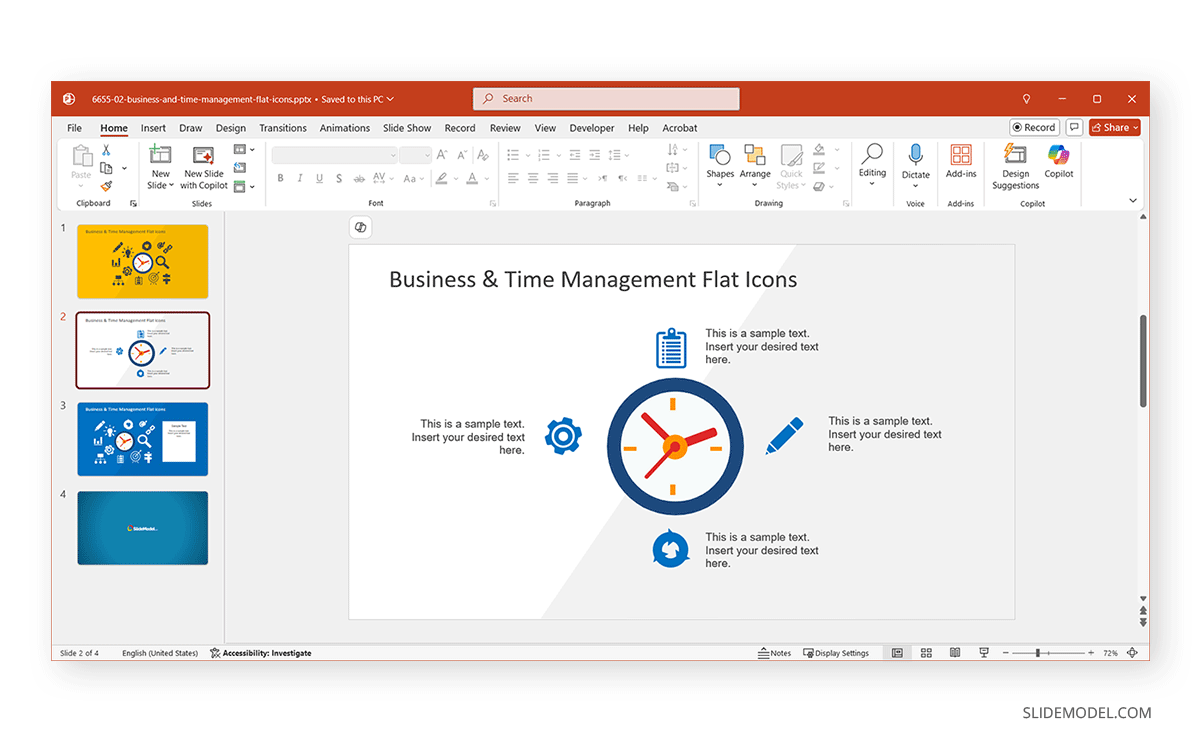Open the Arrange menu
Image resolution: width=1200 pixels, height=743 pixels.
point(755,166)
